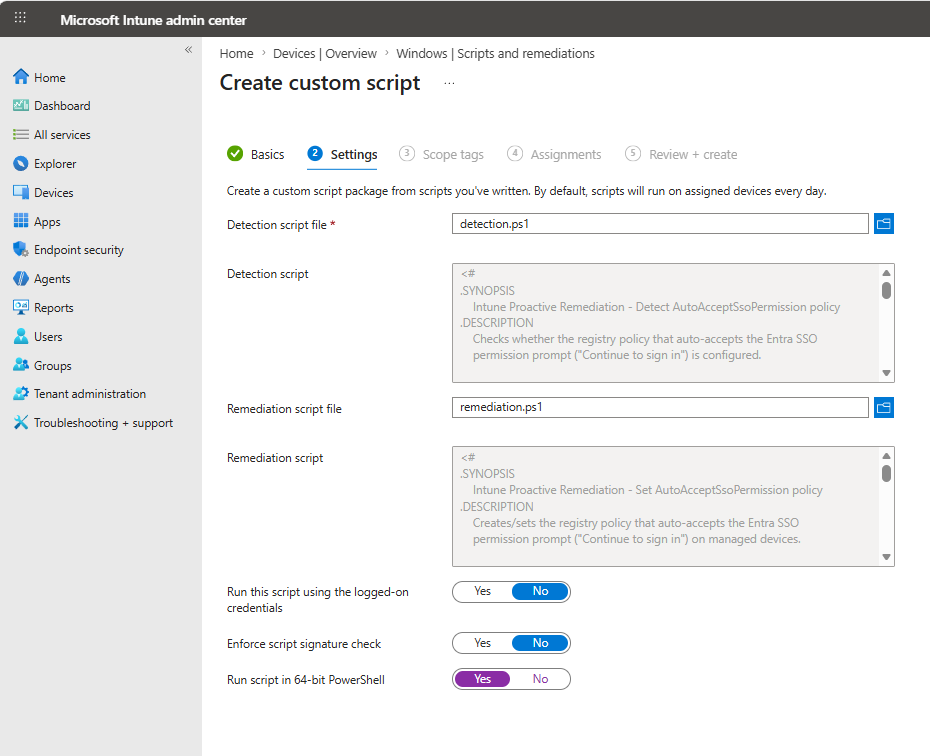Click the Apps grid icon

click(21, 221)
